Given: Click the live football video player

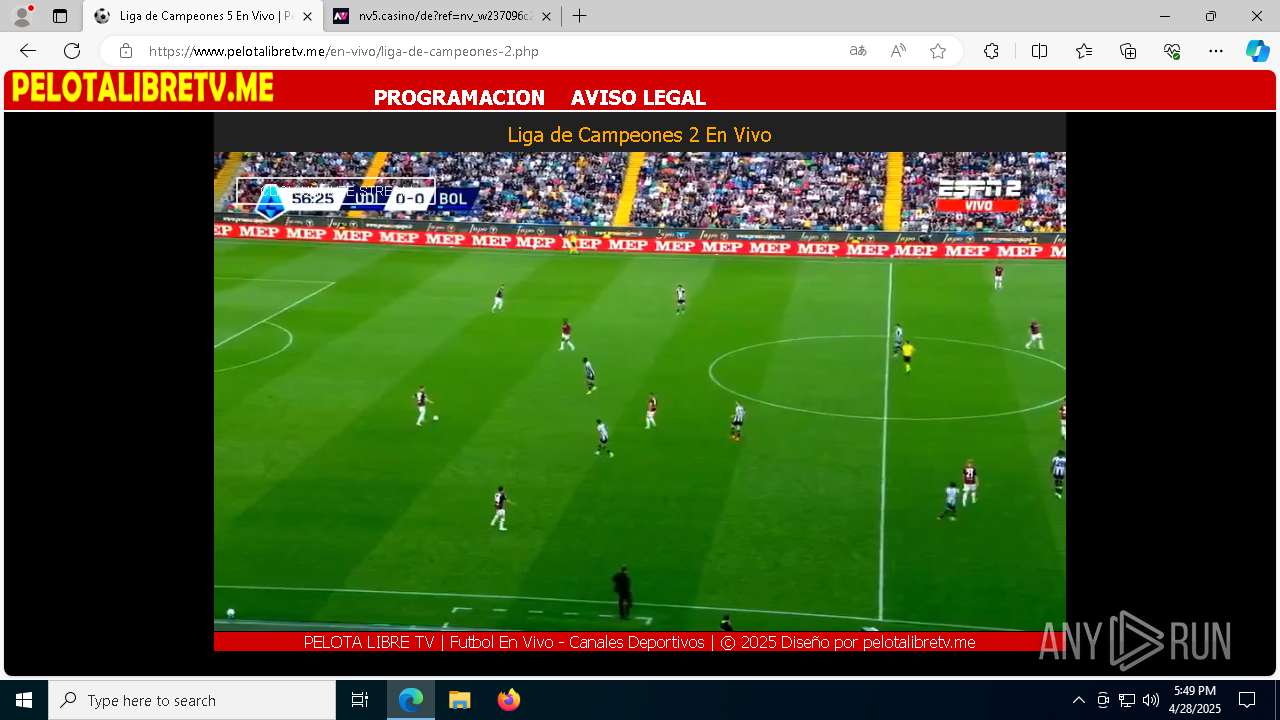Looking at the screenshot, I should pyautogui.click(x=639, y=391).
